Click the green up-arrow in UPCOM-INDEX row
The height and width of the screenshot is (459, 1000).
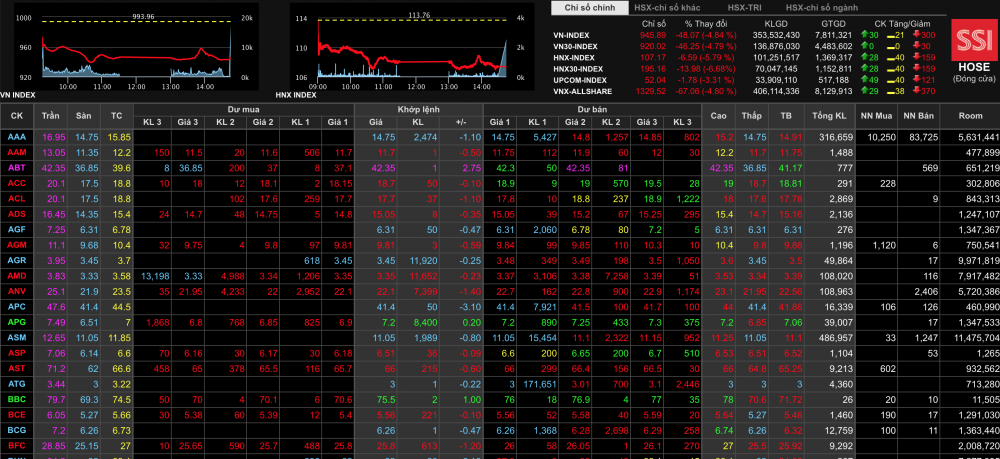(865, 80)
